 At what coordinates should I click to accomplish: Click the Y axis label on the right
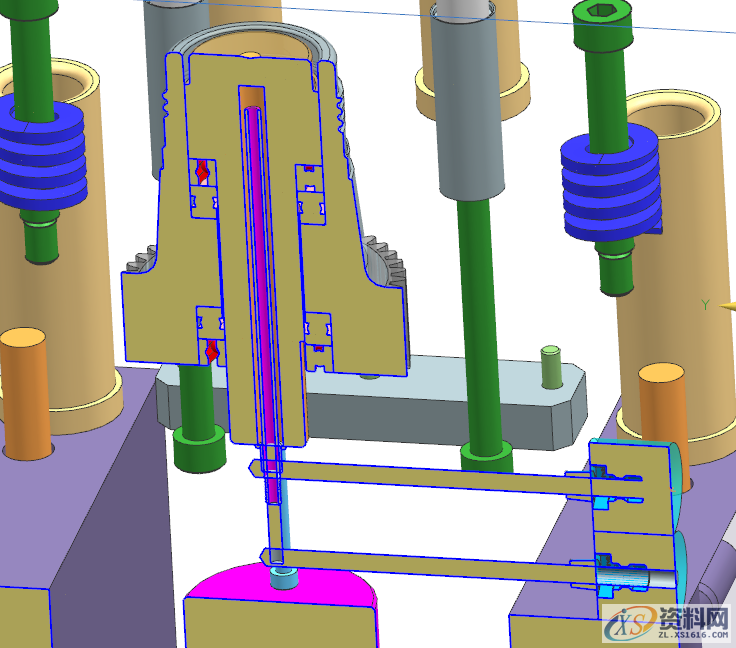pyautogui.click(x=705, y=304)
